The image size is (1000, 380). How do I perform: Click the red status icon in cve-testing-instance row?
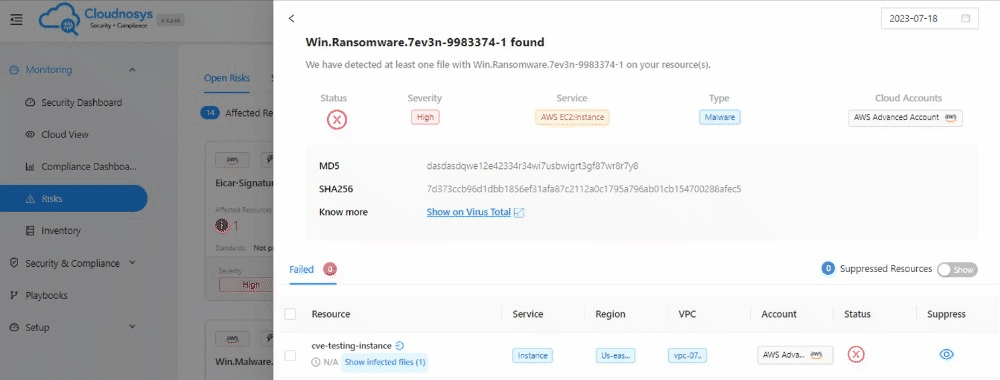coord(856,354)
